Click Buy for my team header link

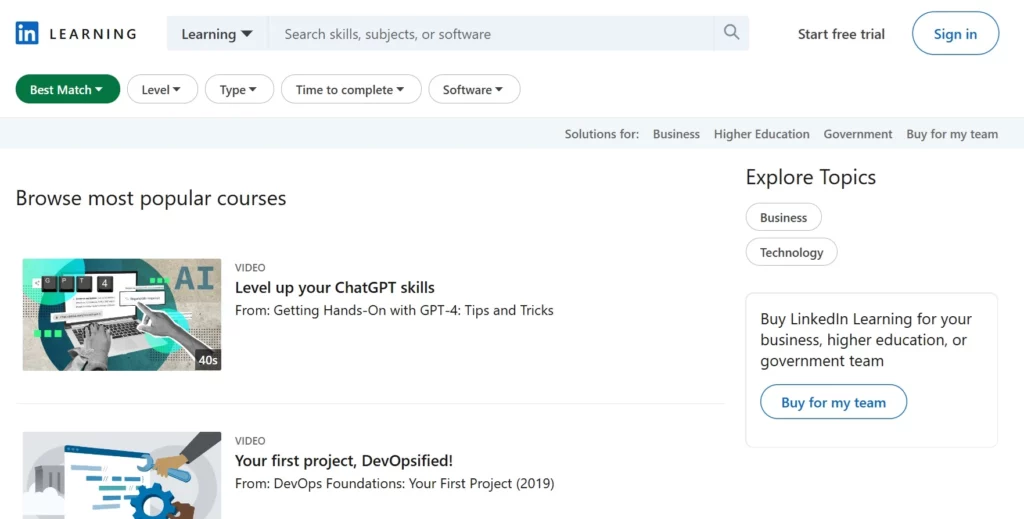(x=952, y=134)
